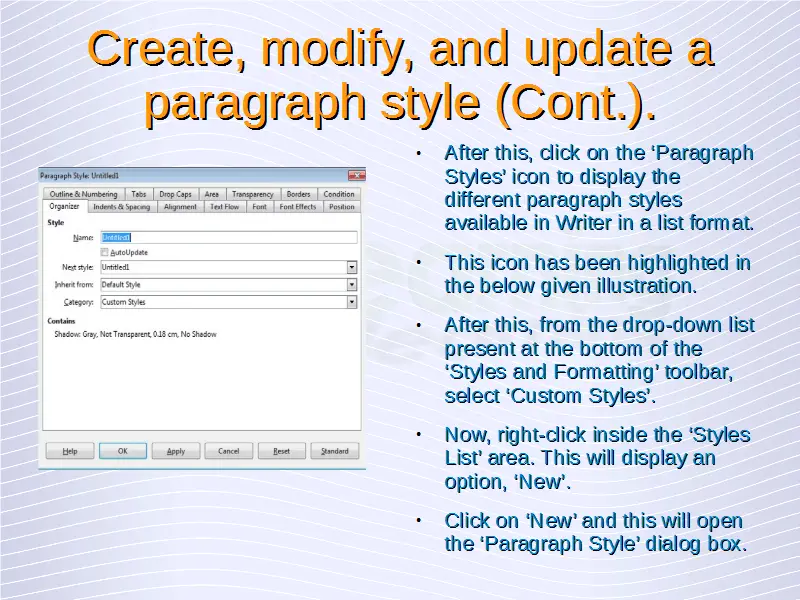Click the Apply button
800x600 pixels.
[176, 451]
